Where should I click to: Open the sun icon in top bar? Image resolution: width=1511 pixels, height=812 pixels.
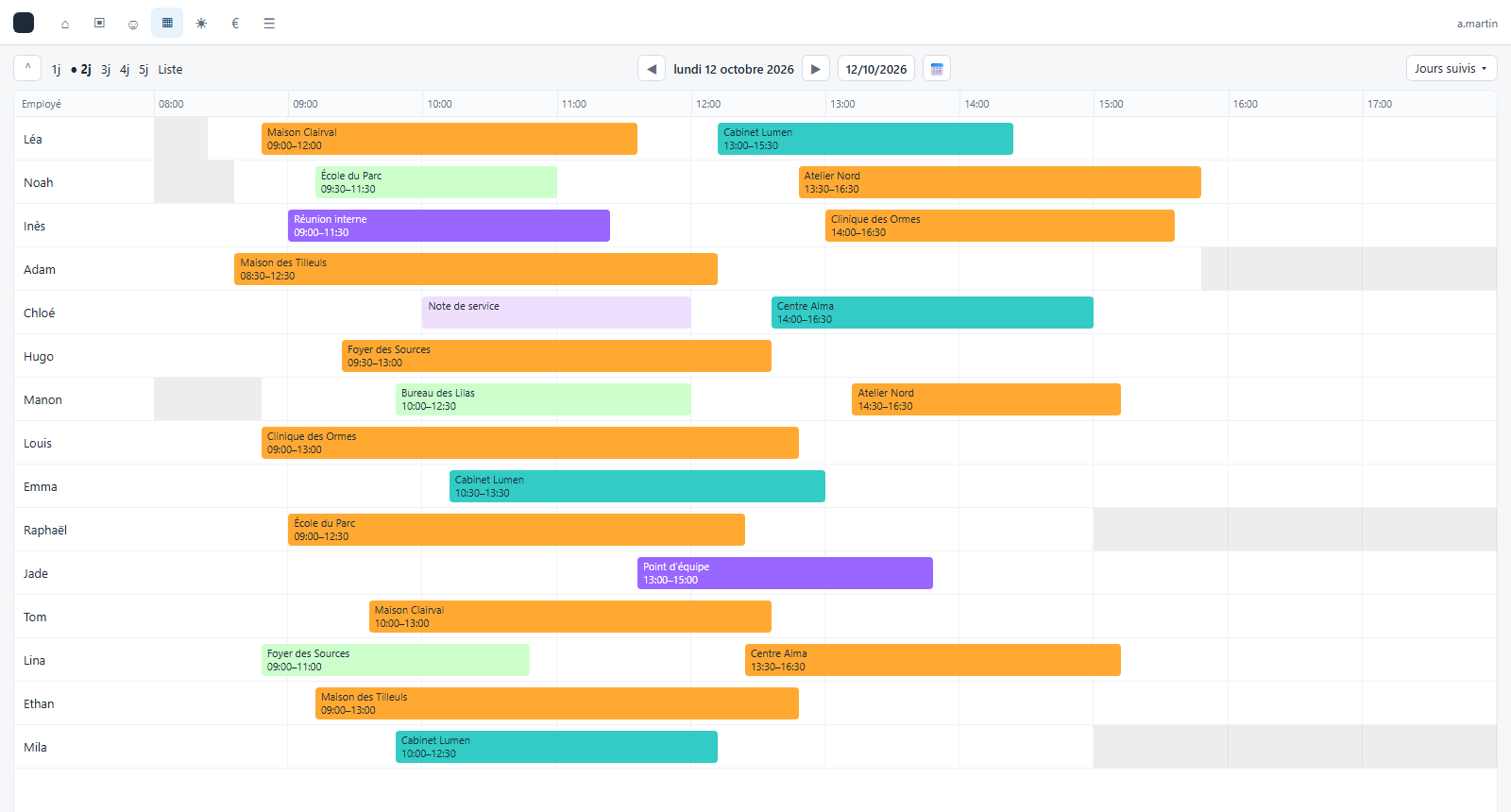point(201,24)
